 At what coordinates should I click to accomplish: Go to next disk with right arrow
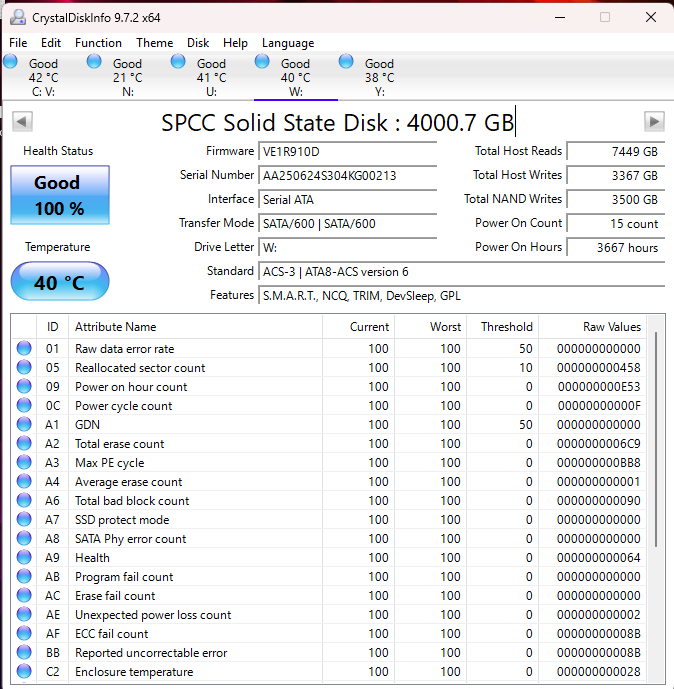tap(654, 121)
